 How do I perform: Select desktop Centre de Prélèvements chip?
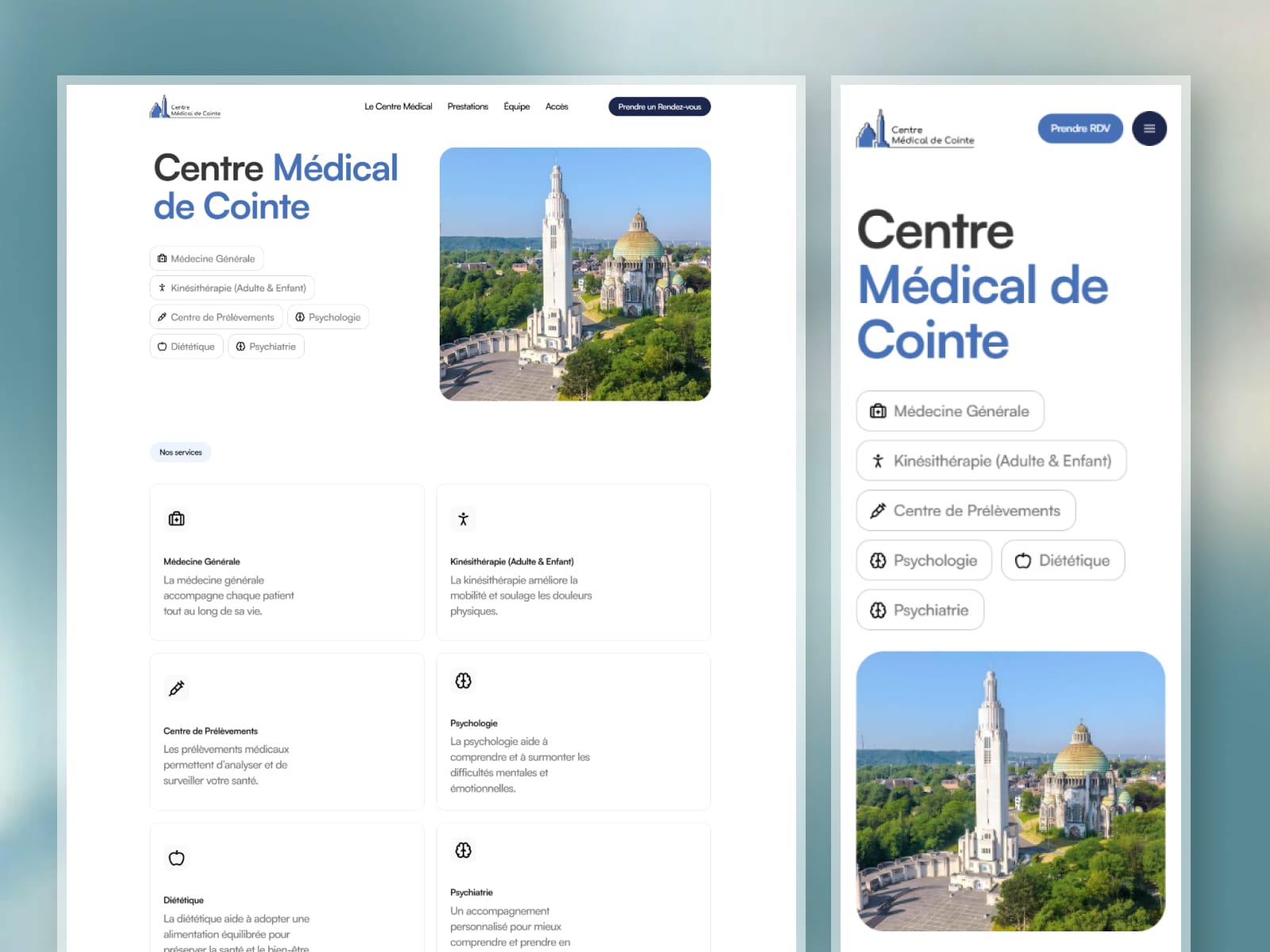[x=216, y=317]
